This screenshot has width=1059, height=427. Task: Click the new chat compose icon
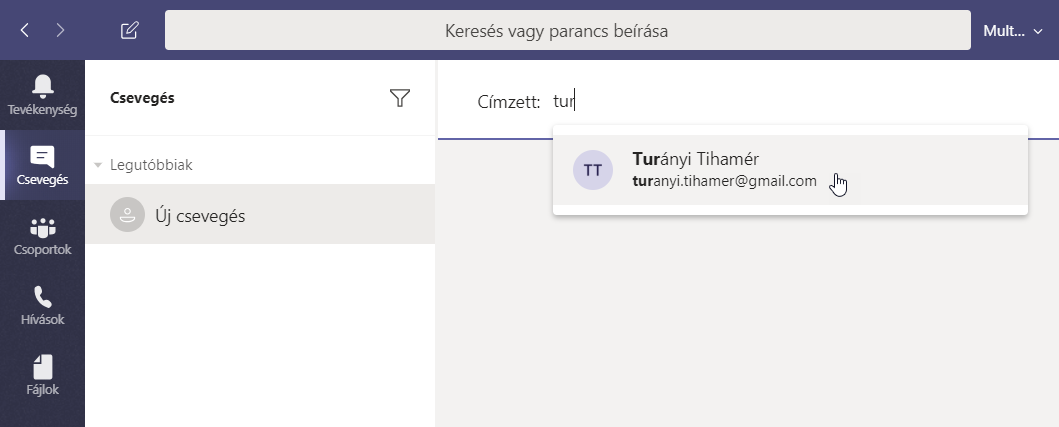tap(129, 30)
